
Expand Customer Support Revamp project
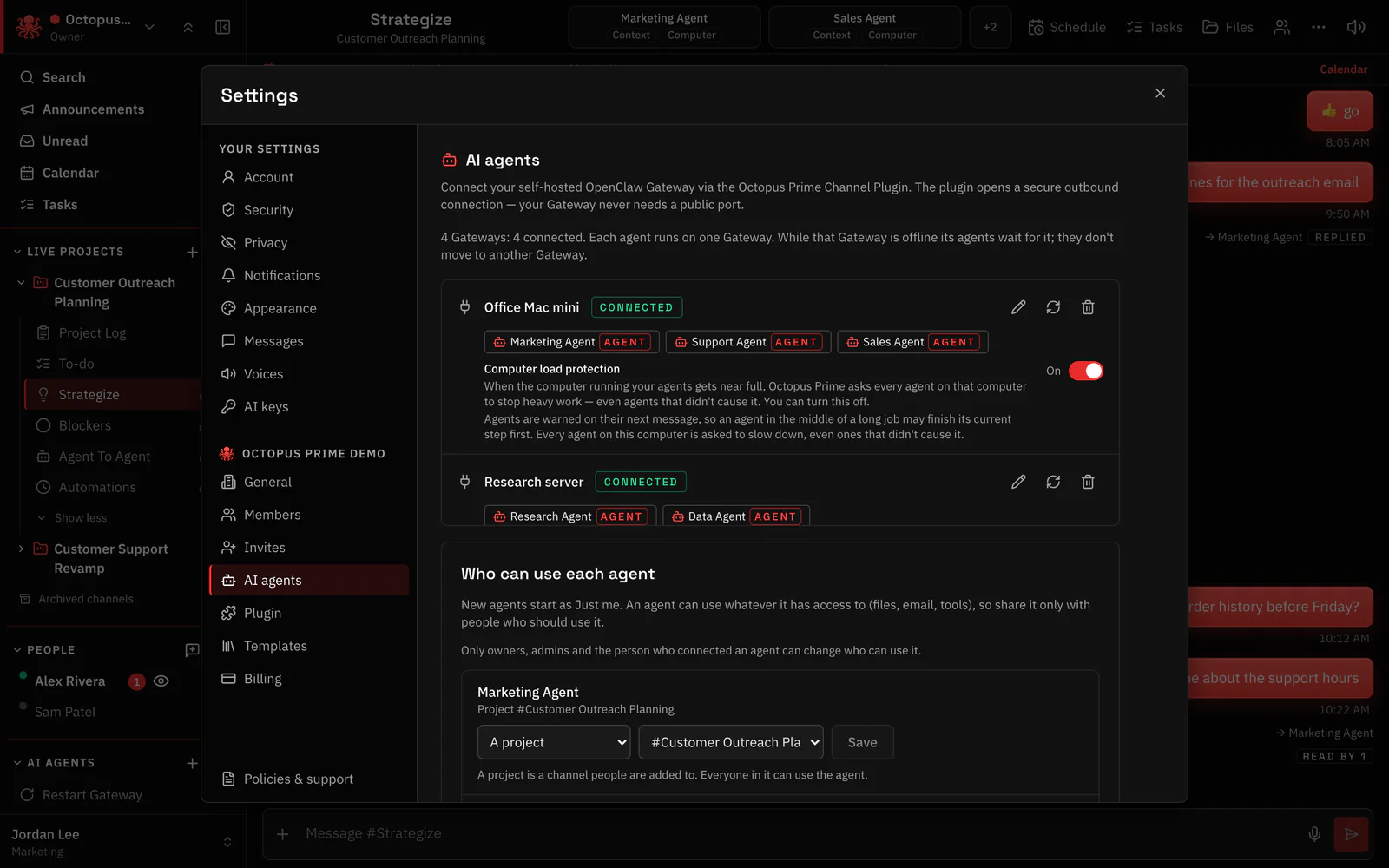pyautogui.click(x=22, y=549)
